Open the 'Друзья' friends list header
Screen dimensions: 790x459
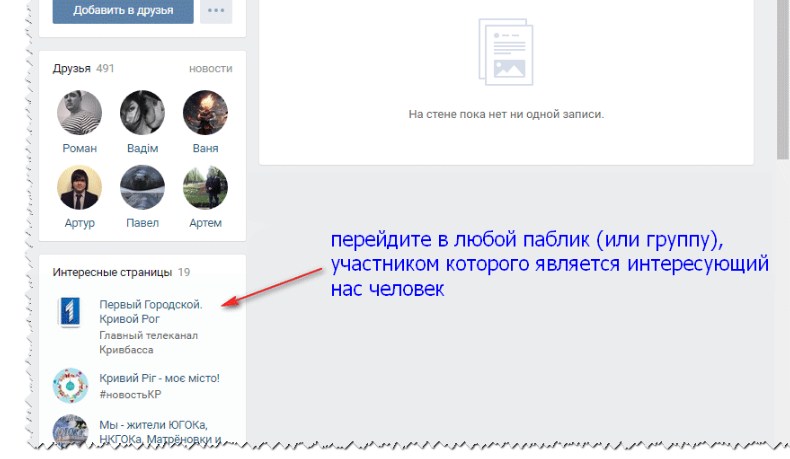72,69
